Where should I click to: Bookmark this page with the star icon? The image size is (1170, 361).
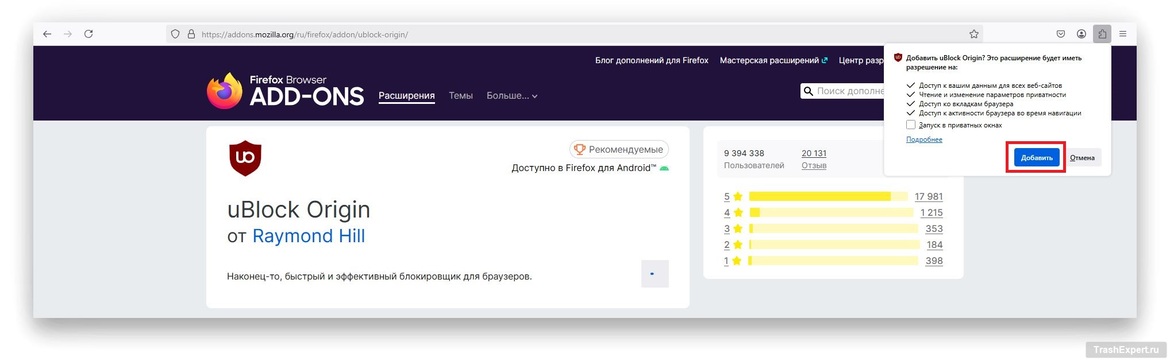[x=974, y=34]
